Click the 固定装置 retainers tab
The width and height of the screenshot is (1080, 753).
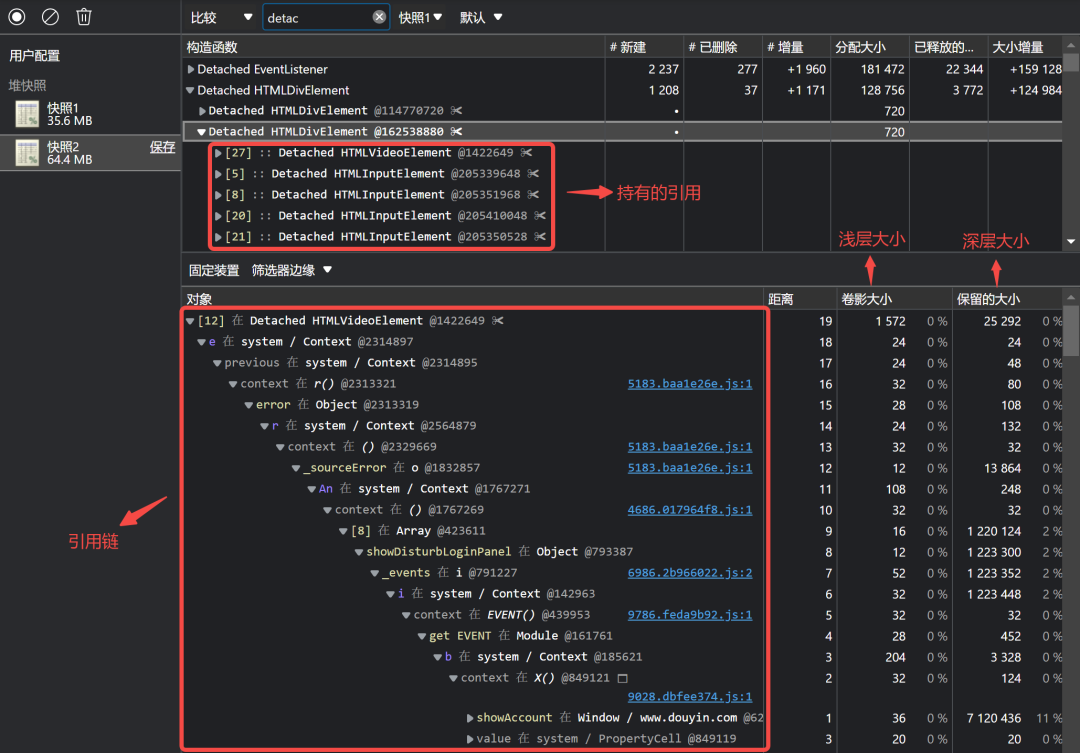(214, 270)
